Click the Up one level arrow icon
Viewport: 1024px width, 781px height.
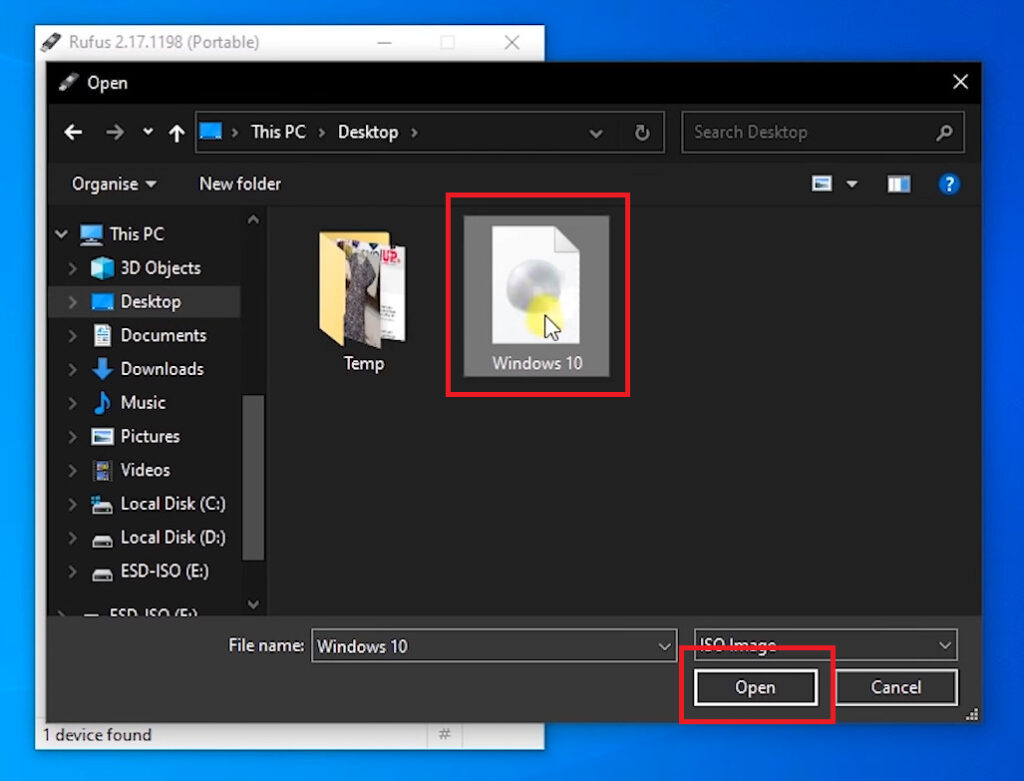pos(176,131)
